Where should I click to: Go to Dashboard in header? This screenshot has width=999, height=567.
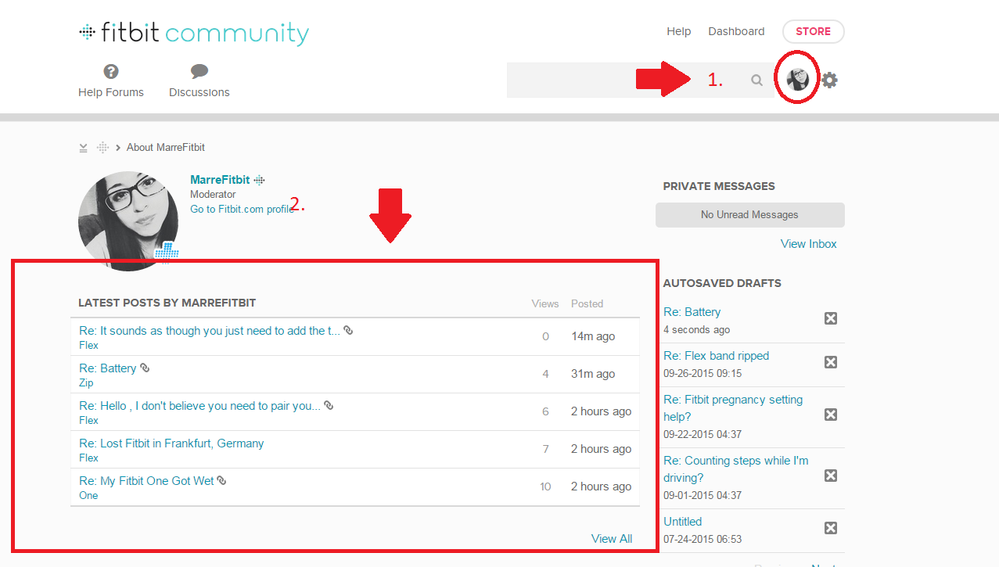pos(736,31)
